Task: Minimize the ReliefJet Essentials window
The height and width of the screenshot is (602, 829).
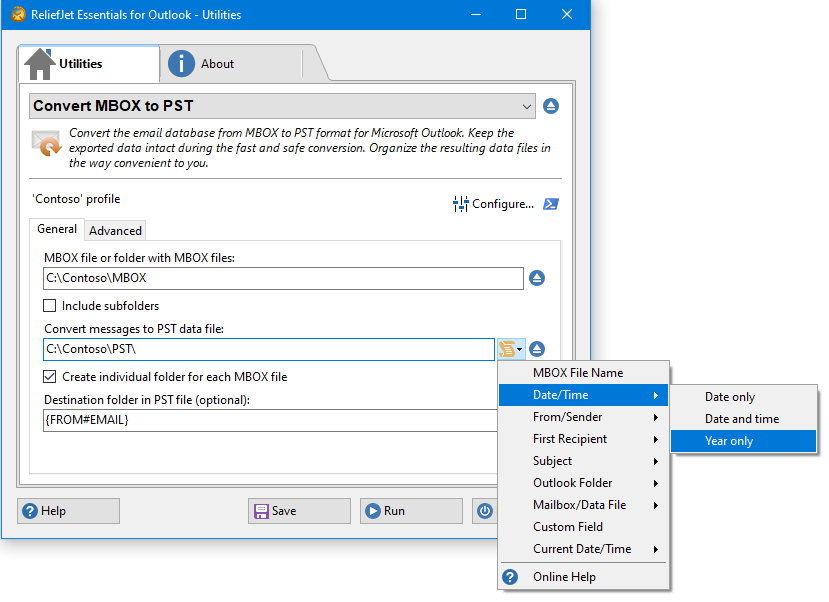Action: tap(476, 14)
